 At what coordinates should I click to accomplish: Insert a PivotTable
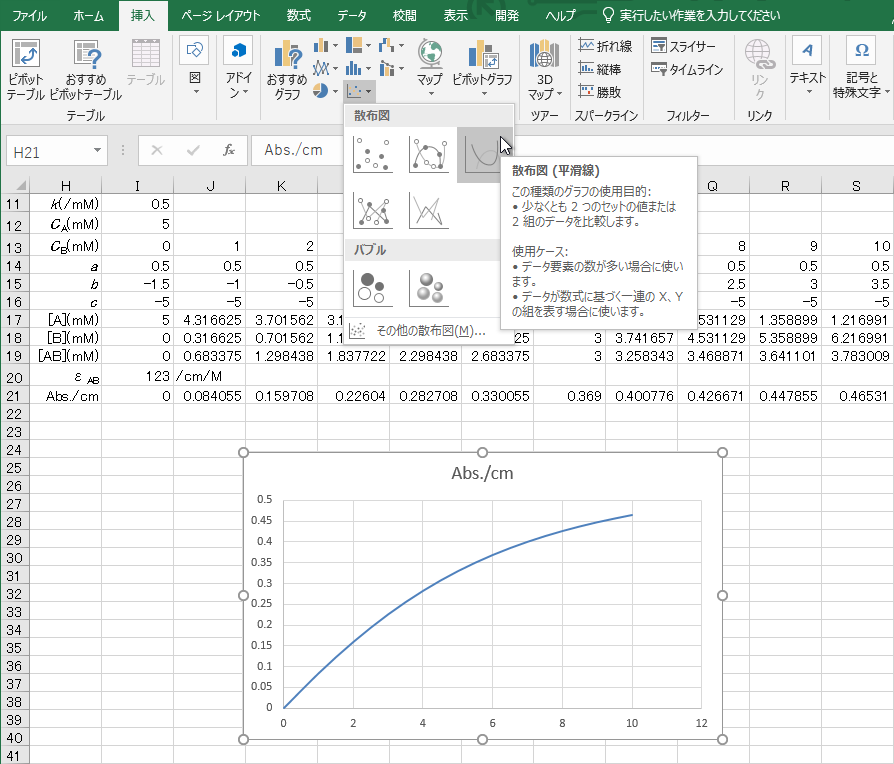[26, 70]
